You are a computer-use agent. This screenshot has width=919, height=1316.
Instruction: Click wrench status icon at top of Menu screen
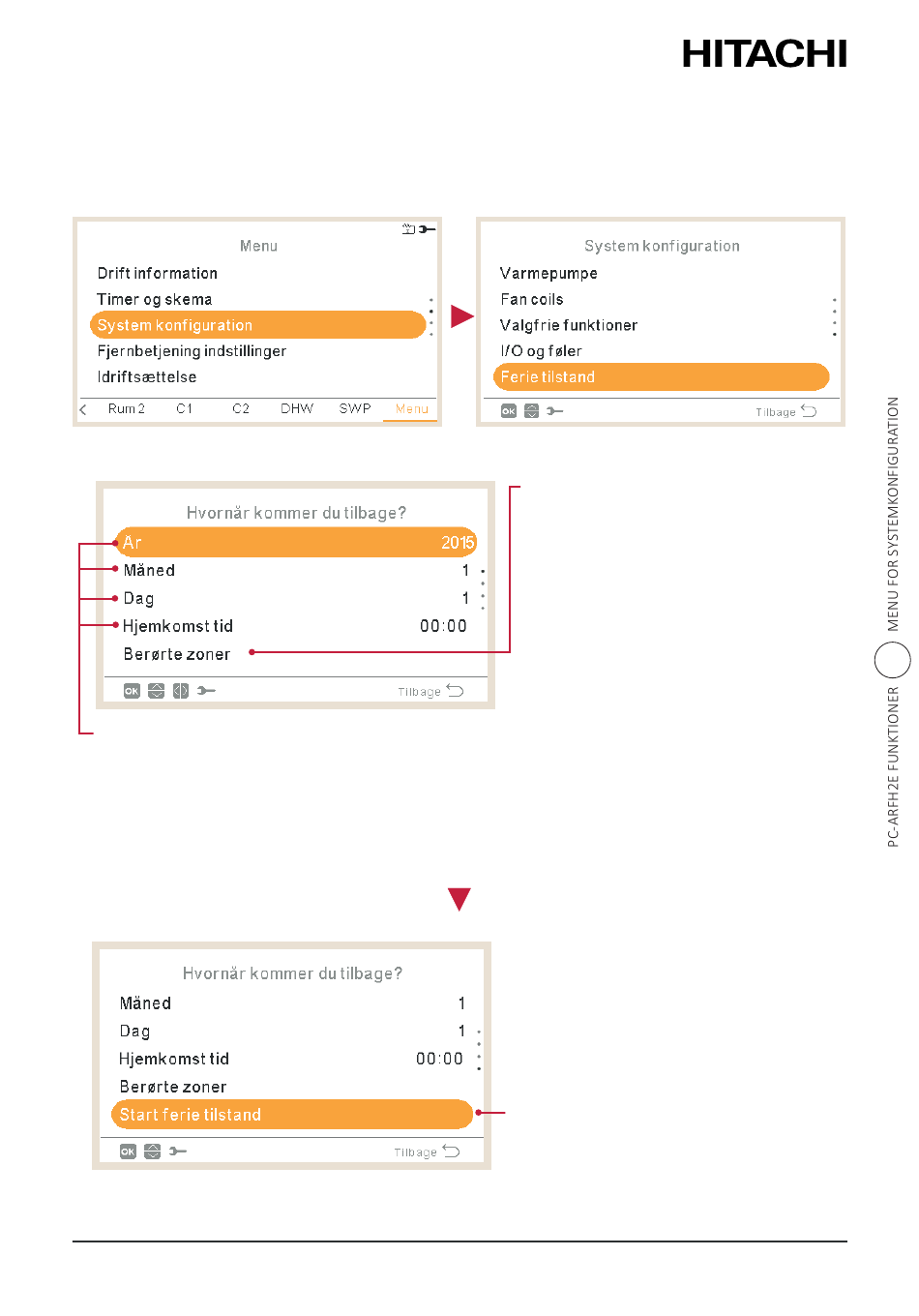428,229
